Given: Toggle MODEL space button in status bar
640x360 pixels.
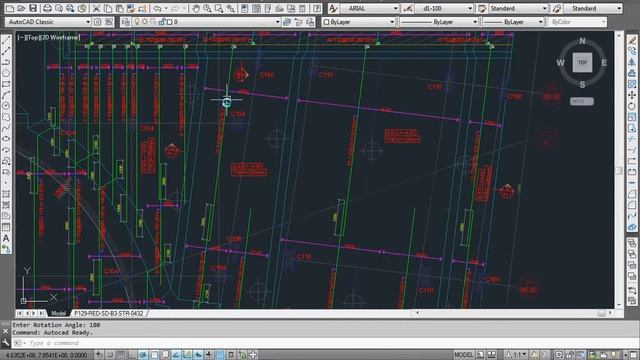Looking at the screenshot, I should (x=464, y=355).
